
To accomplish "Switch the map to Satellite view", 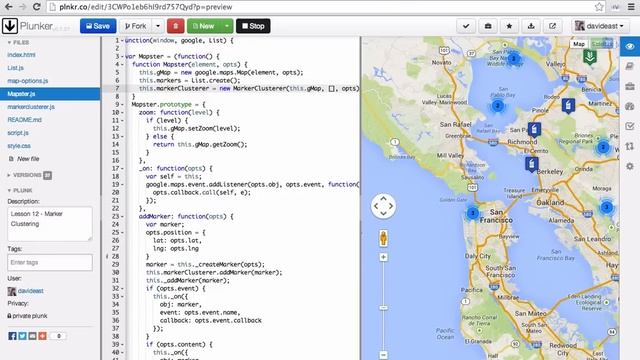I will click(x=602, y=44).
